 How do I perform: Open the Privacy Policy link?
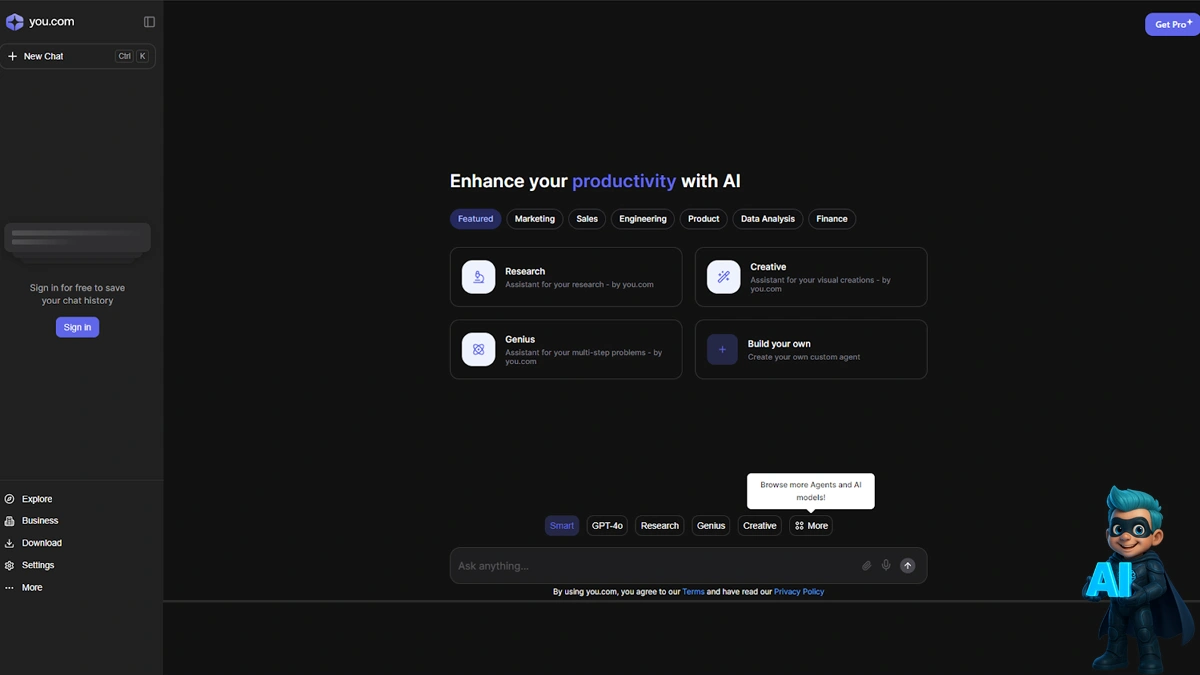[799, 592]
